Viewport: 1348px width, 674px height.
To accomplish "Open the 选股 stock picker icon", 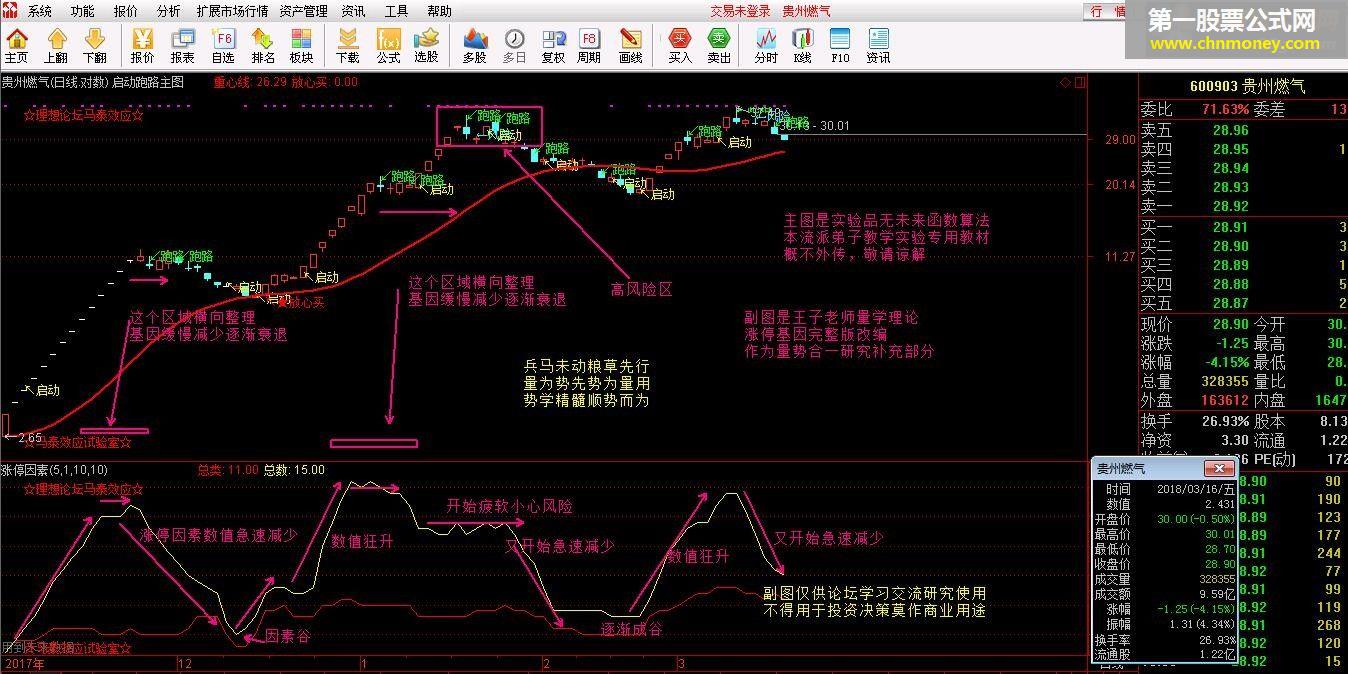I will click(426, 46).
